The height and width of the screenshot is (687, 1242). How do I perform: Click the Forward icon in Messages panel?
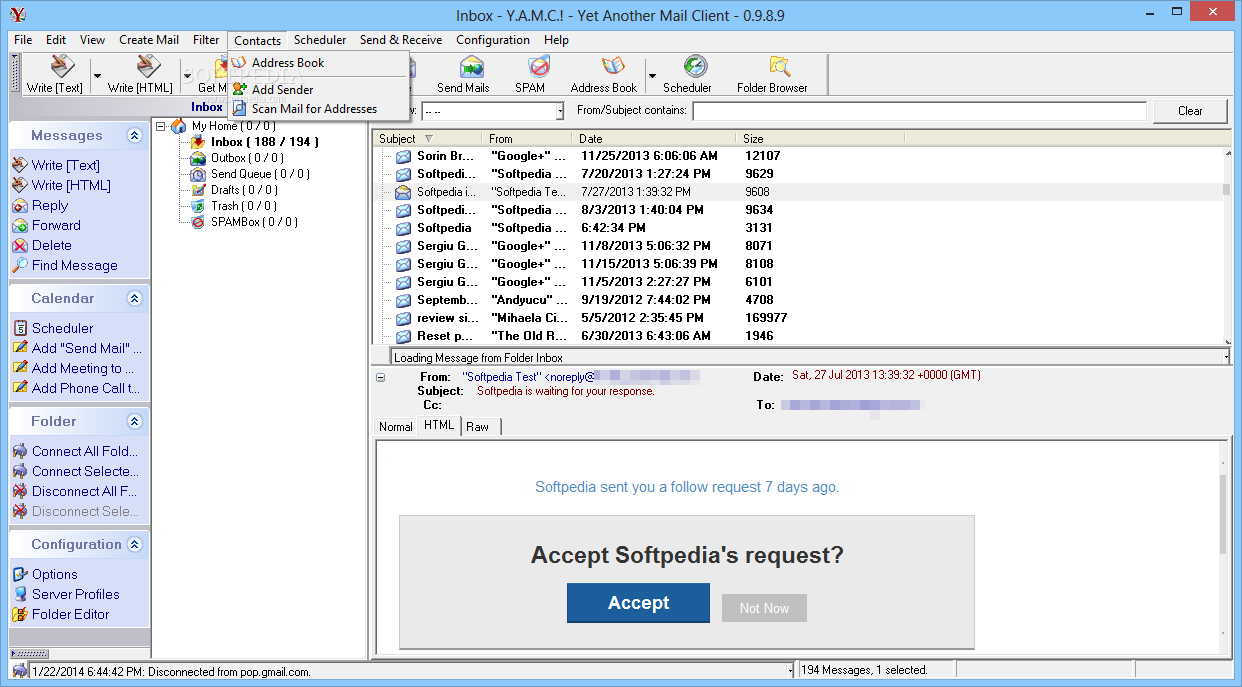pyautogui.click(x=20, y=225)
